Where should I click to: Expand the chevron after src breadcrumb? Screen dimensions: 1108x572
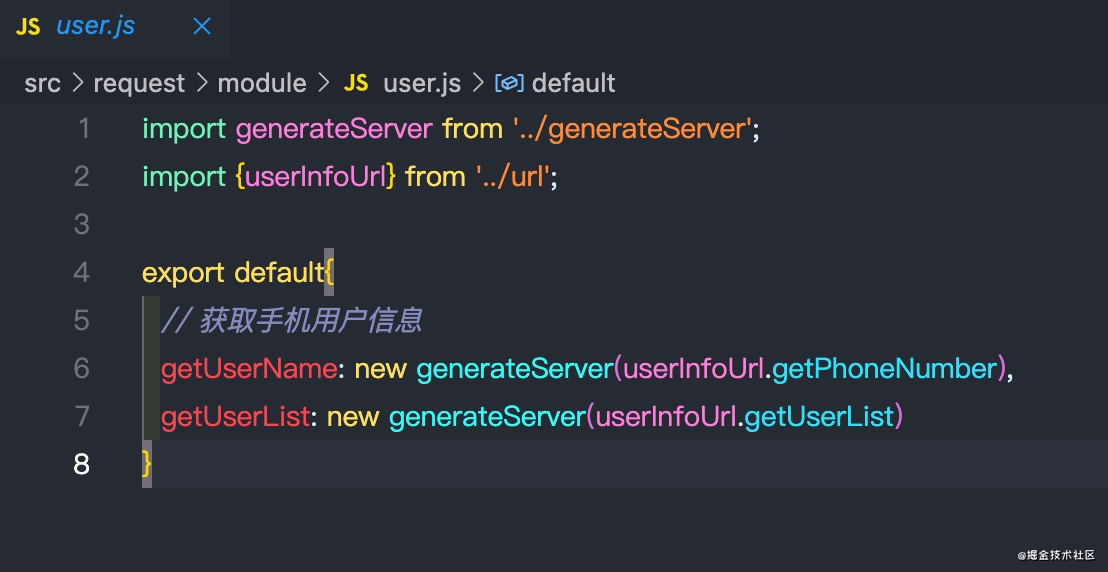click(77, 83)
